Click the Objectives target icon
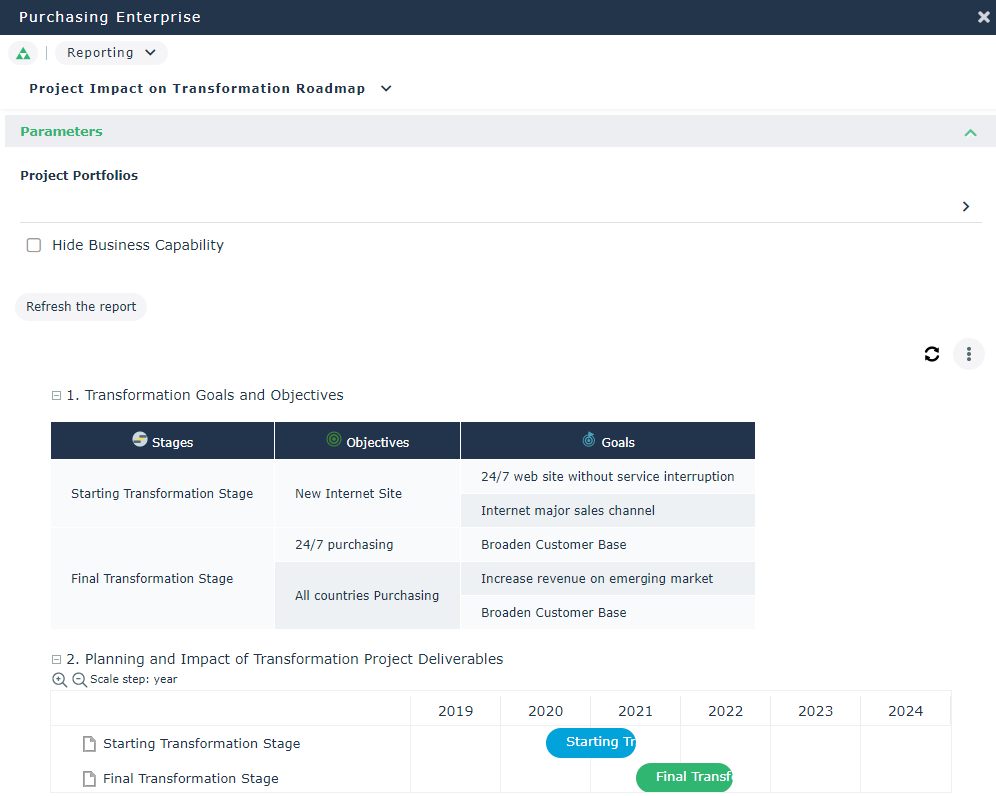The image size is (996, 796). [x=334, y=440]
